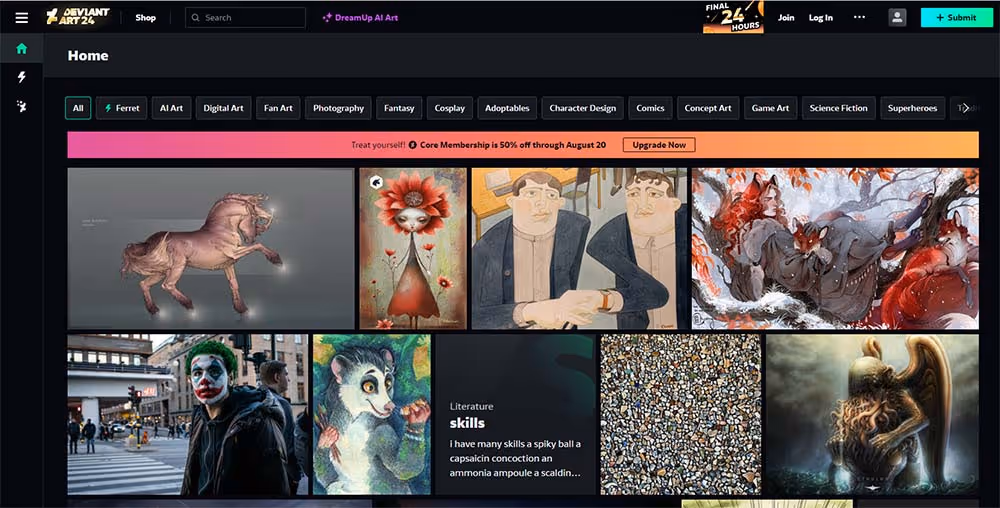This screenshot has height=508, width=1000.
Task: Select the Digital Art tag
Action: point(223,108)
